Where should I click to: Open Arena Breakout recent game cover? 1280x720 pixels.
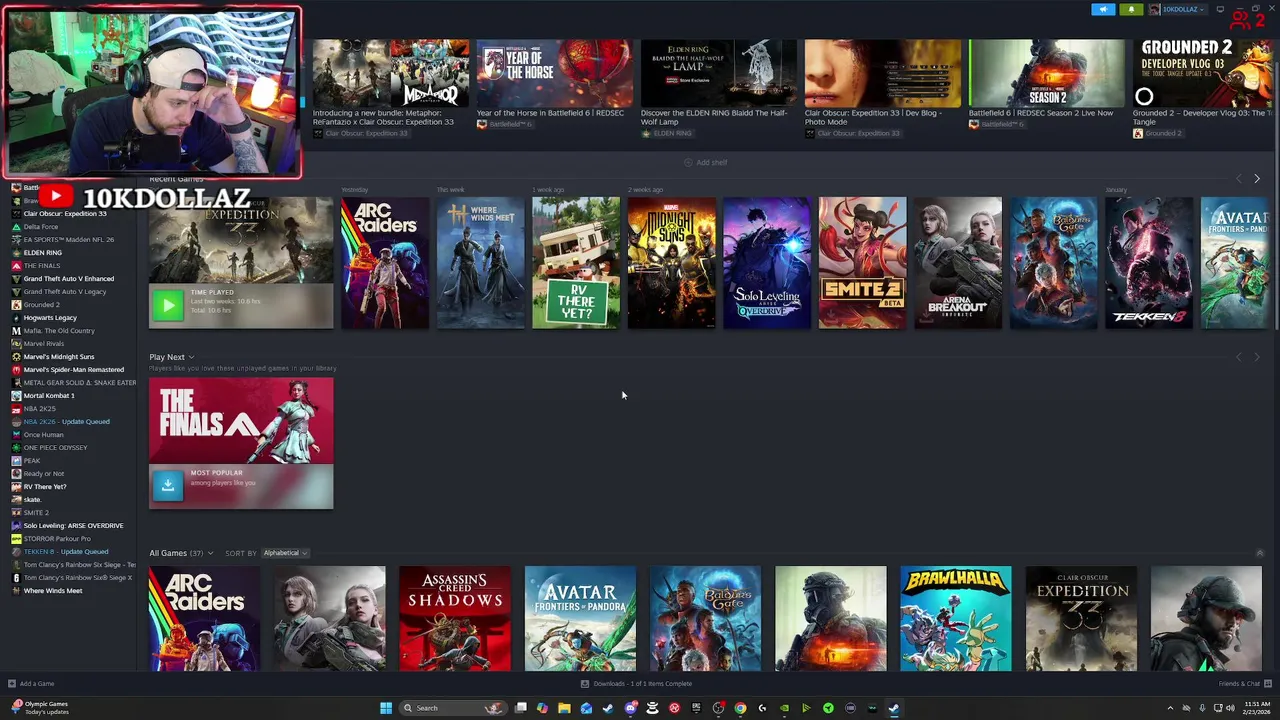point(958,263)
